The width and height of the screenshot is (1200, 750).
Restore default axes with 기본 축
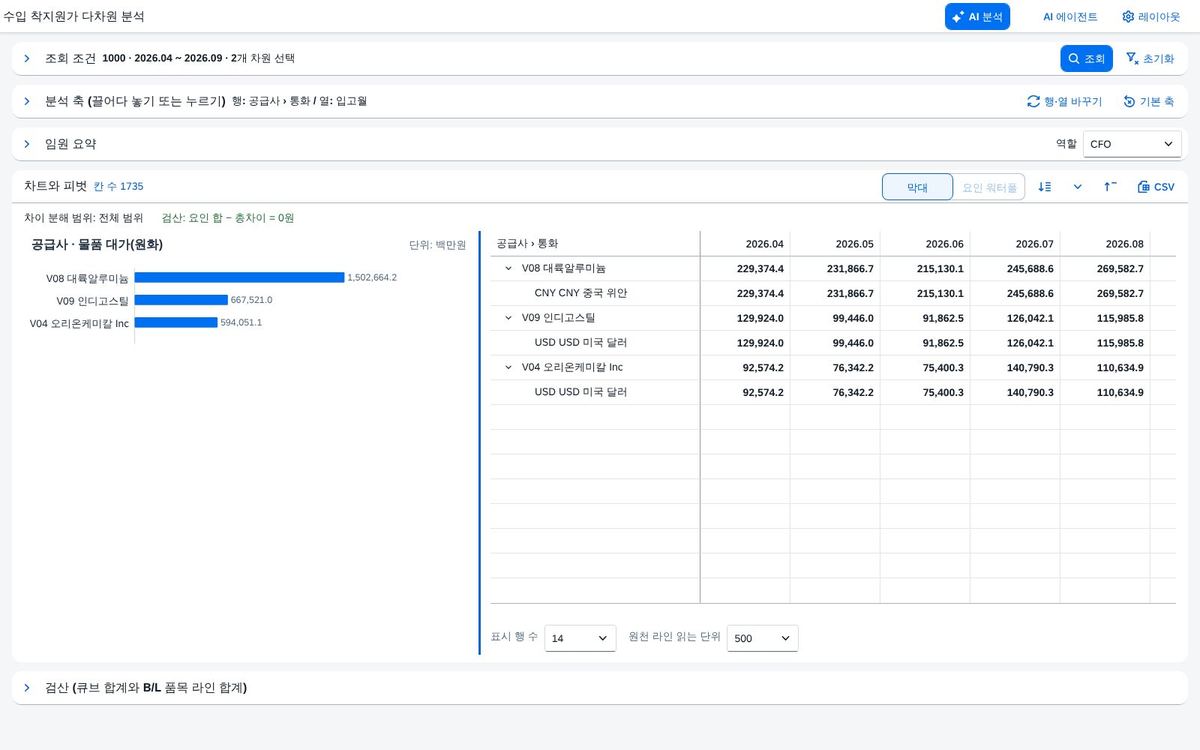click(x=1148, y=101)
